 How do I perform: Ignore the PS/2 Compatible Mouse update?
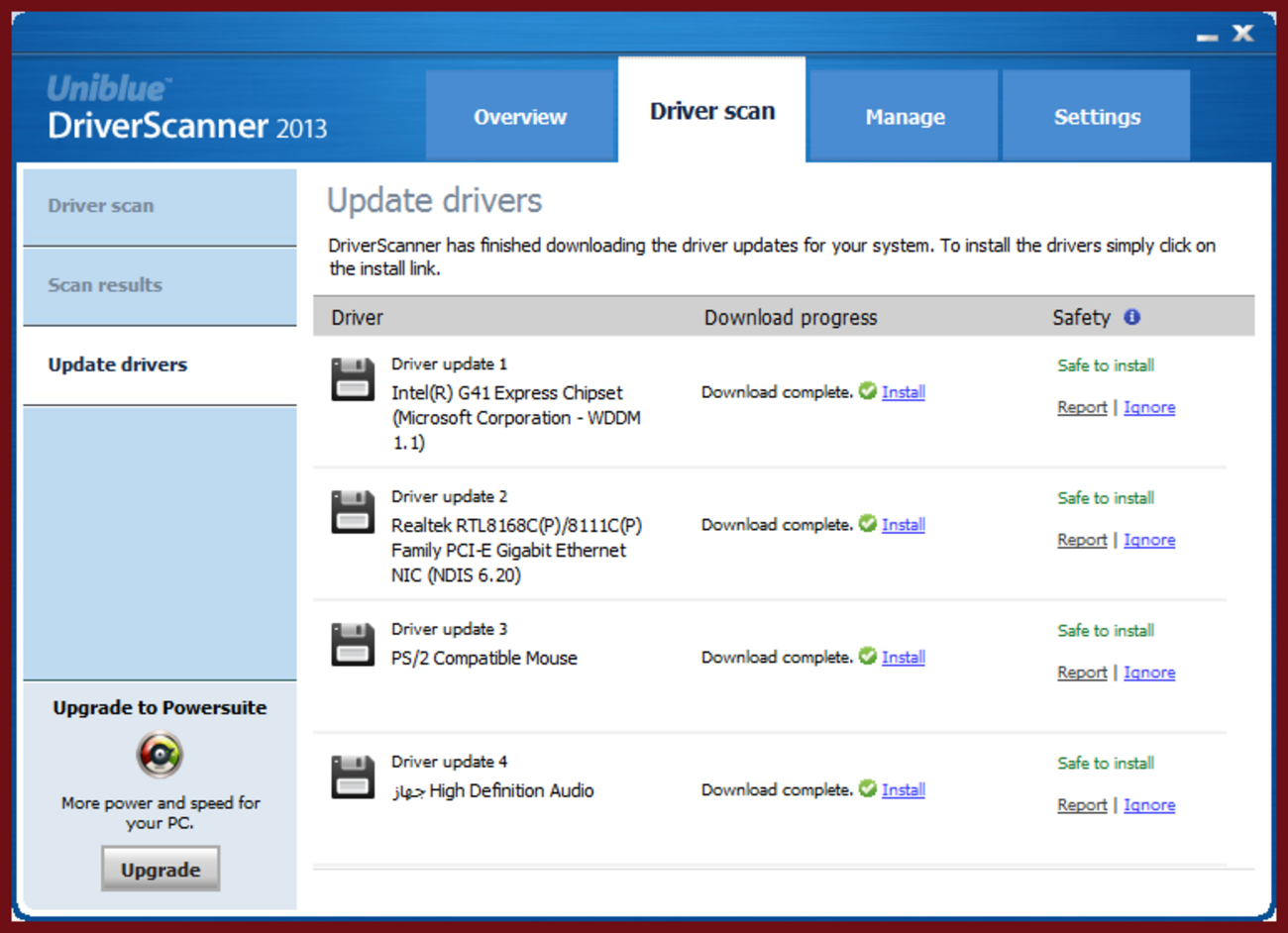point(1149,672)
